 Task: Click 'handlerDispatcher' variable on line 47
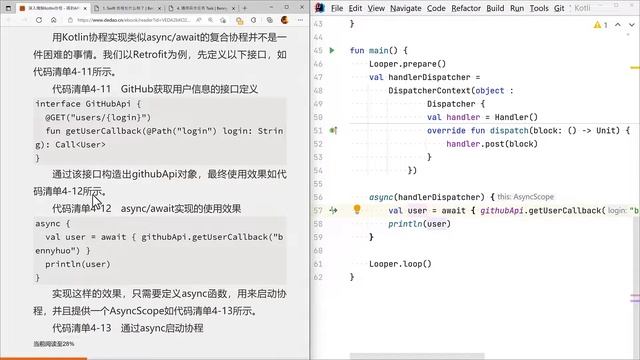[429, 77]
